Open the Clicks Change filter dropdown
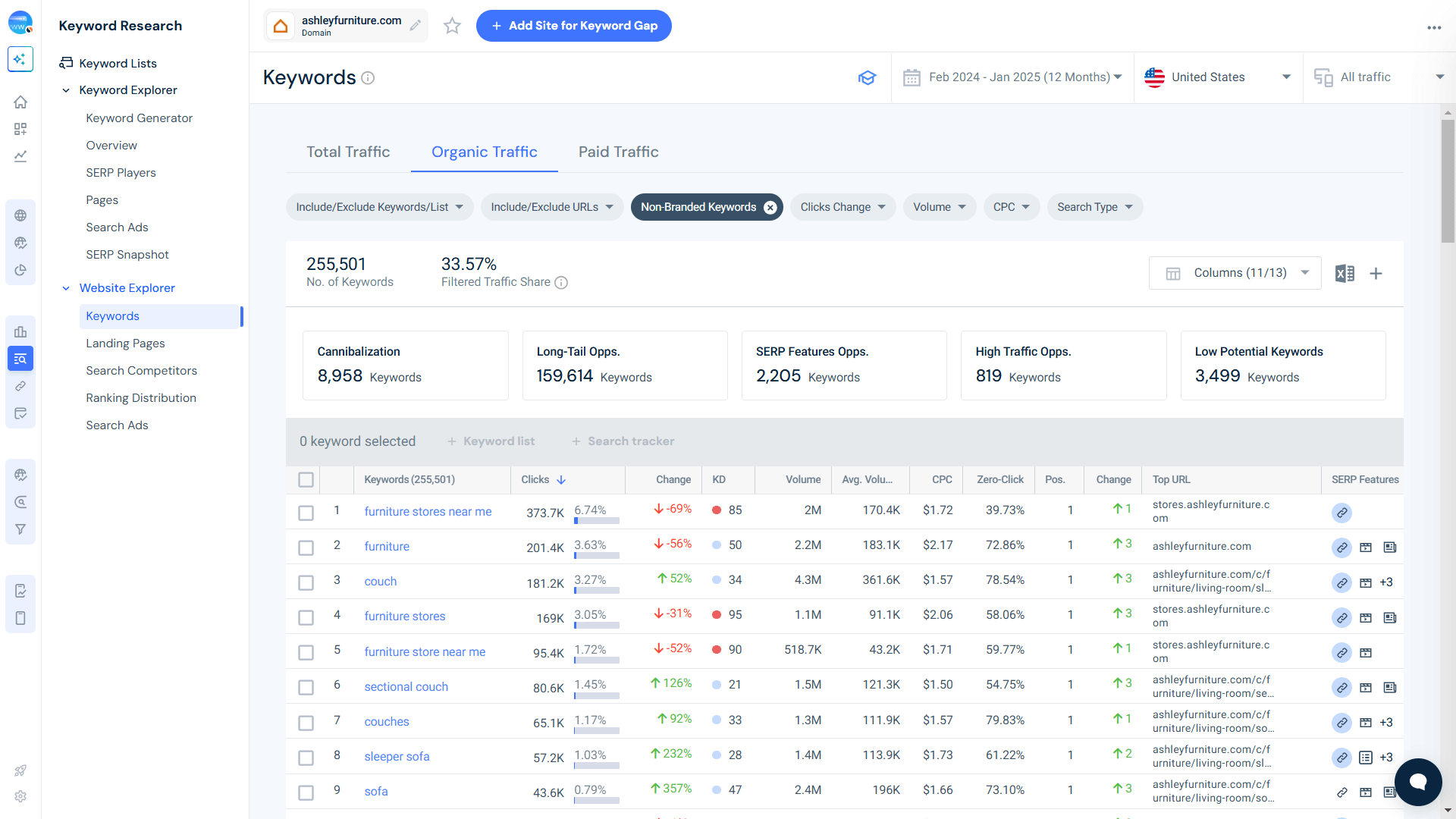1456x819 pixels. pos(843,207)
